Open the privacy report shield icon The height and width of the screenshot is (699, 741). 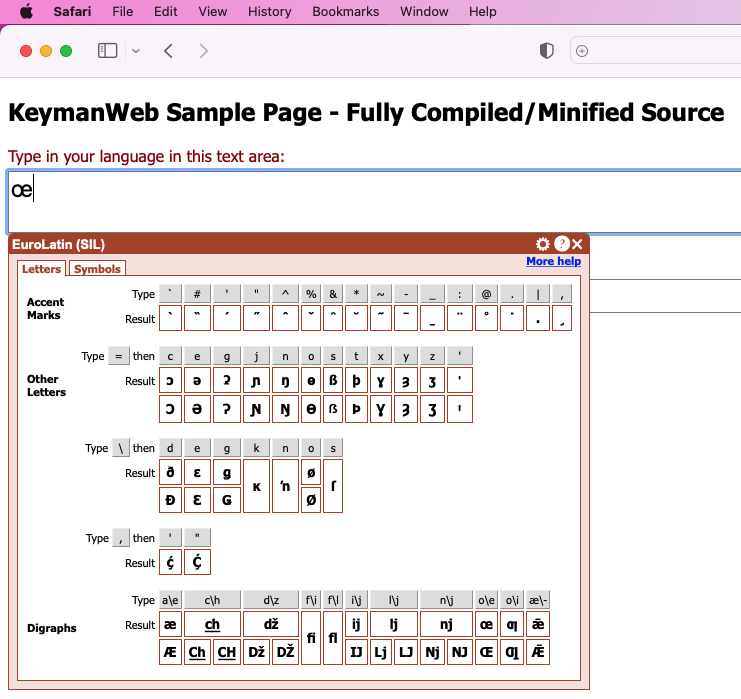point(547,51)
